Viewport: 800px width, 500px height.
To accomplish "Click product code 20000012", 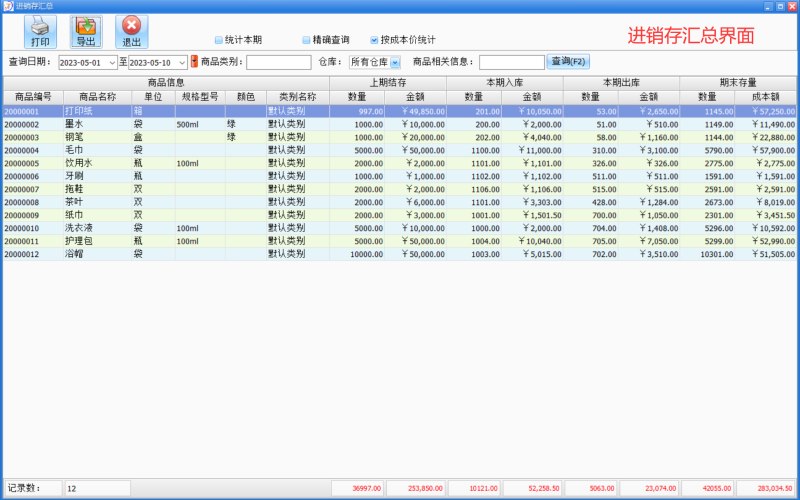I will coord(33,254).
